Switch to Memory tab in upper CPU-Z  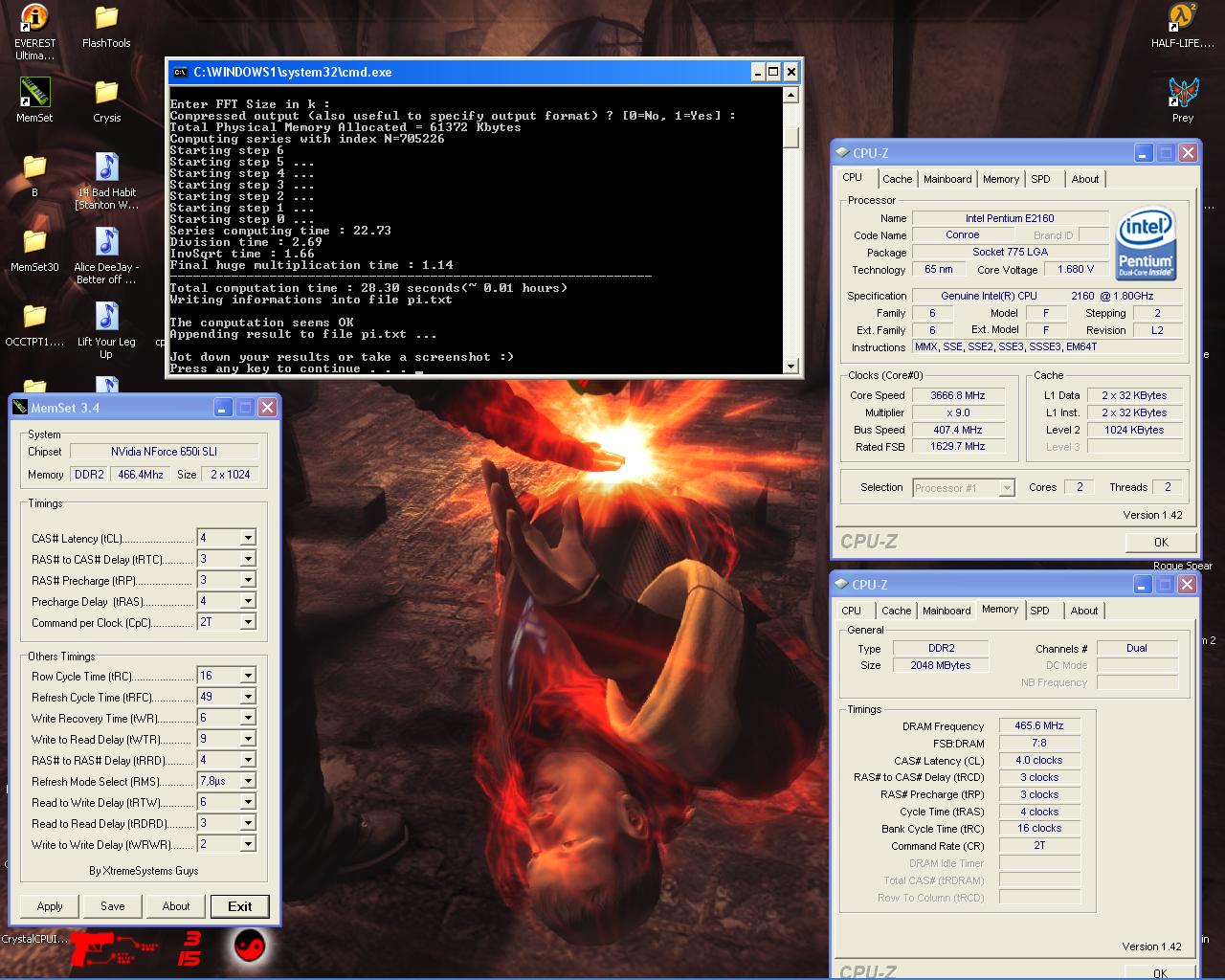click(1001, 179)
